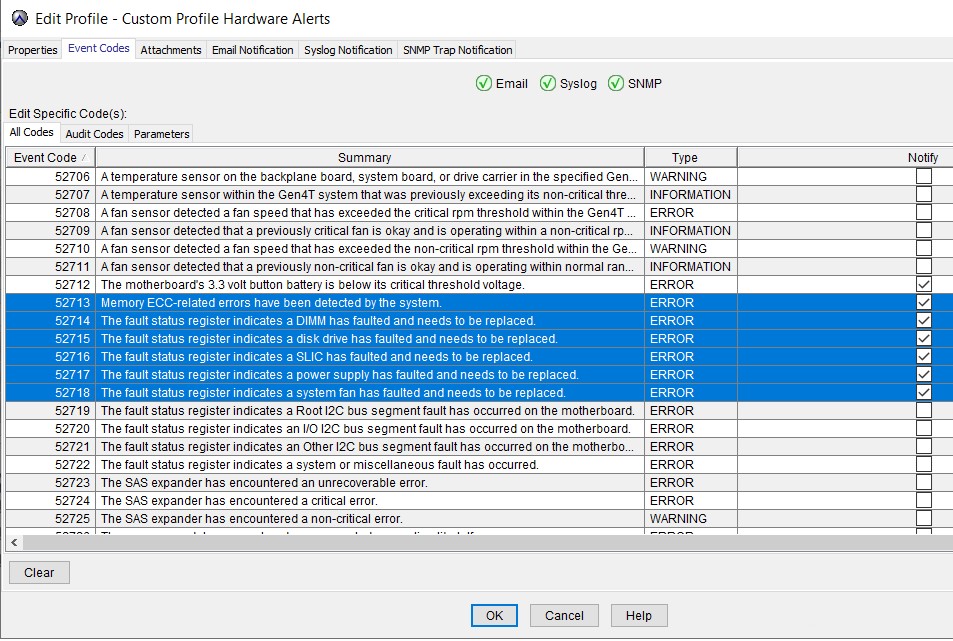The image size is (953, 641).
Task: Toggle the SNMP green check icon
Action: [616, 83]
